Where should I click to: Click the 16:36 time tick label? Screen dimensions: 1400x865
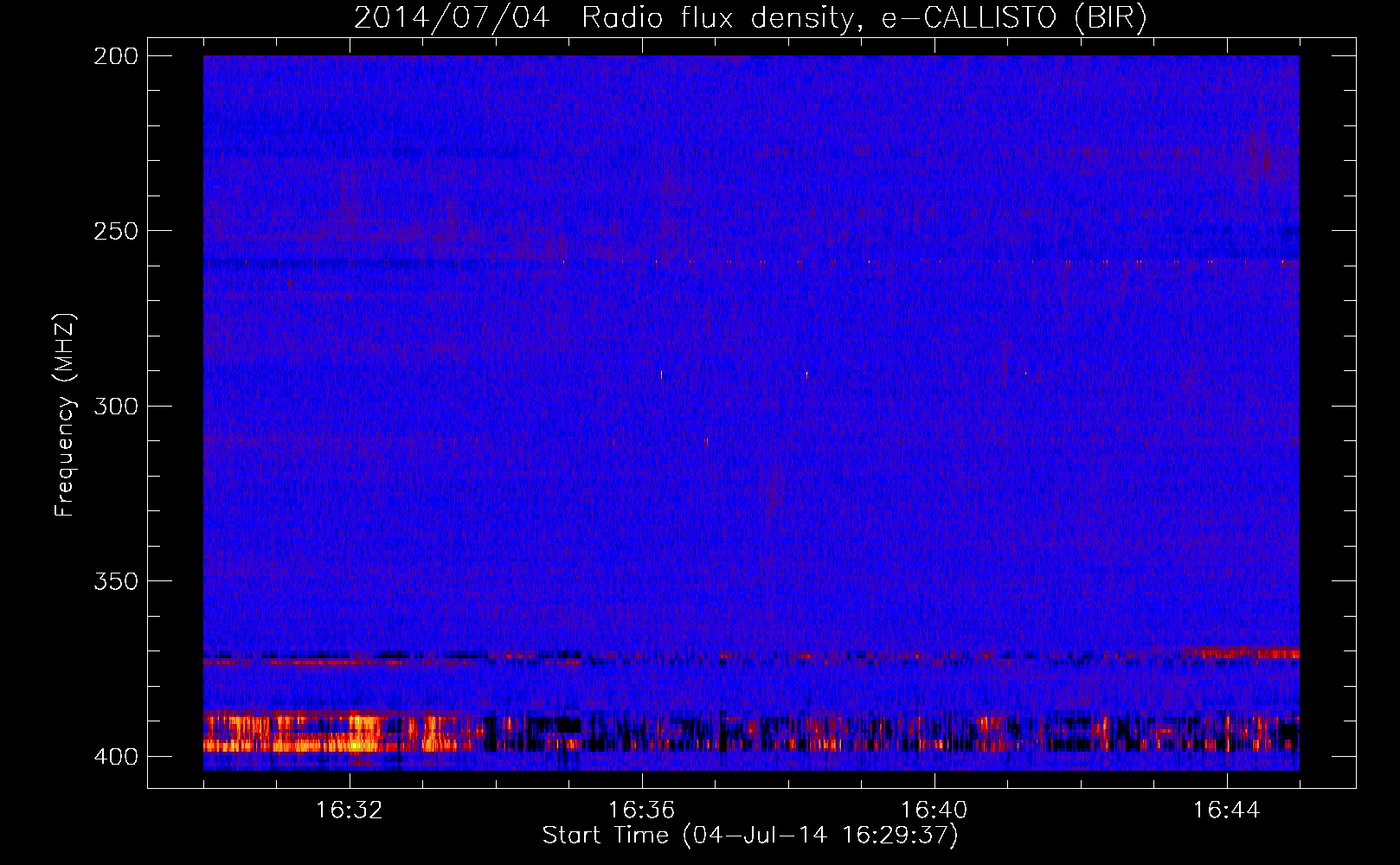tap(641, 811)
